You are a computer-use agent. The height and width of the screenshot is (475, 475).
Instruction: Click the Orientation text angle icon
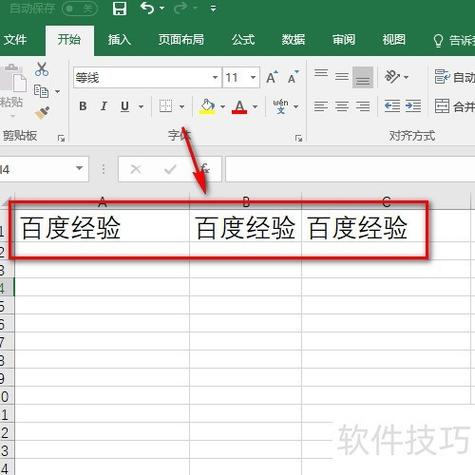392,77
